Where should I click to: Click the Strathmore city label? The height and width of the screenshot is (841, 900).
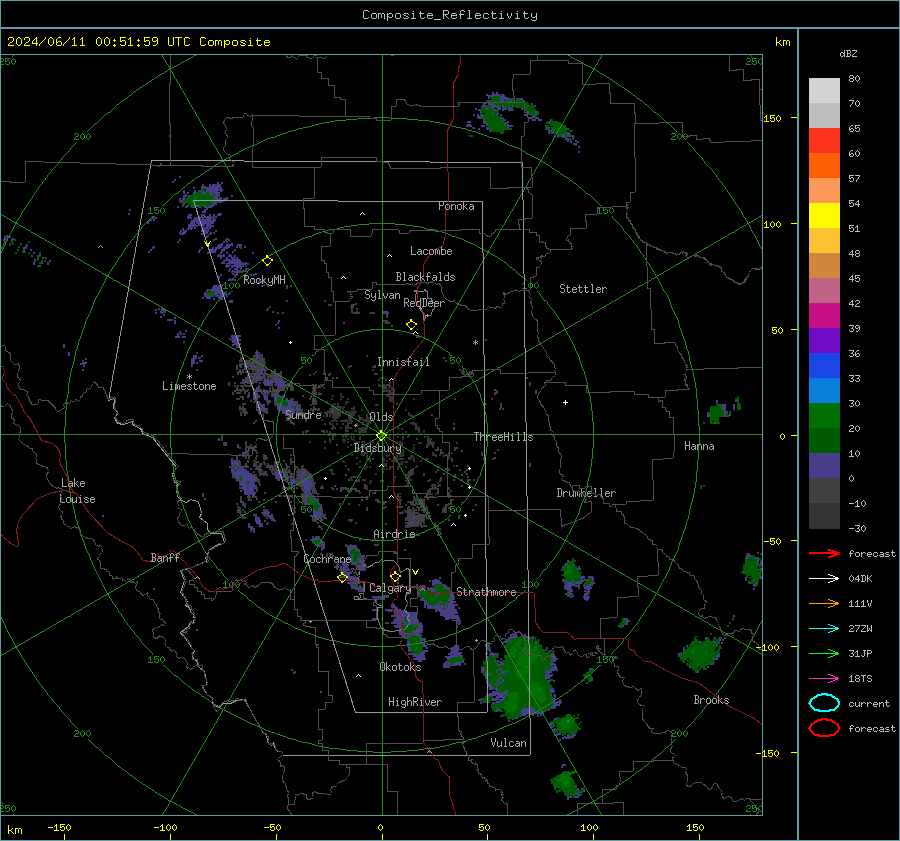pyautogui.click(x=486, y=592)
